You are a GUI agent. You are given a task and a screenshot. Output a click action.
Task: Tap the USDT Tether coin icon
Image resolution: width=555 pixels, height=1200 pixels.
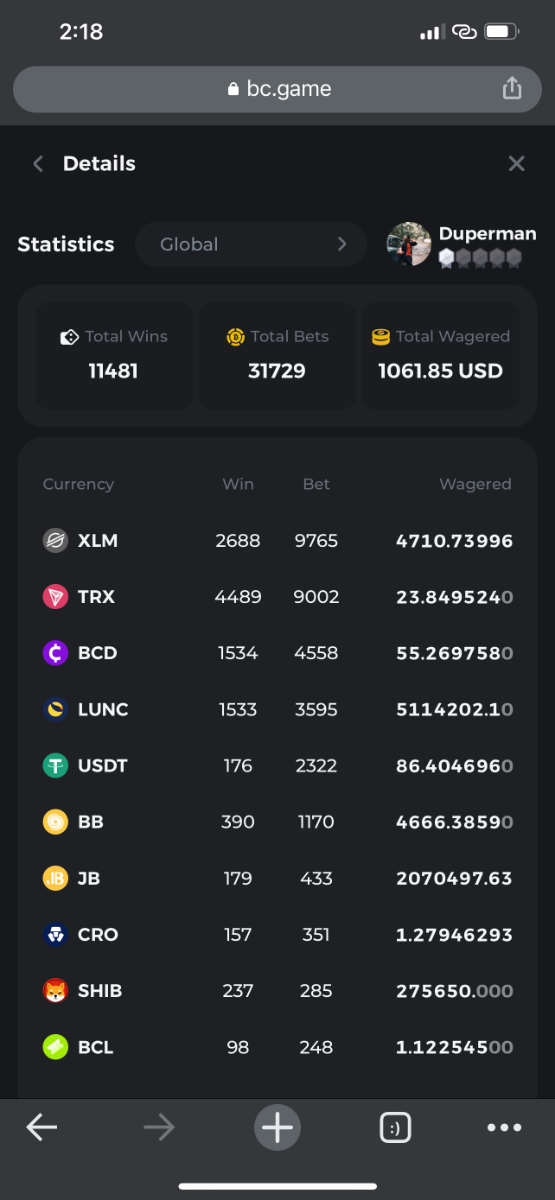click(55, 766)
